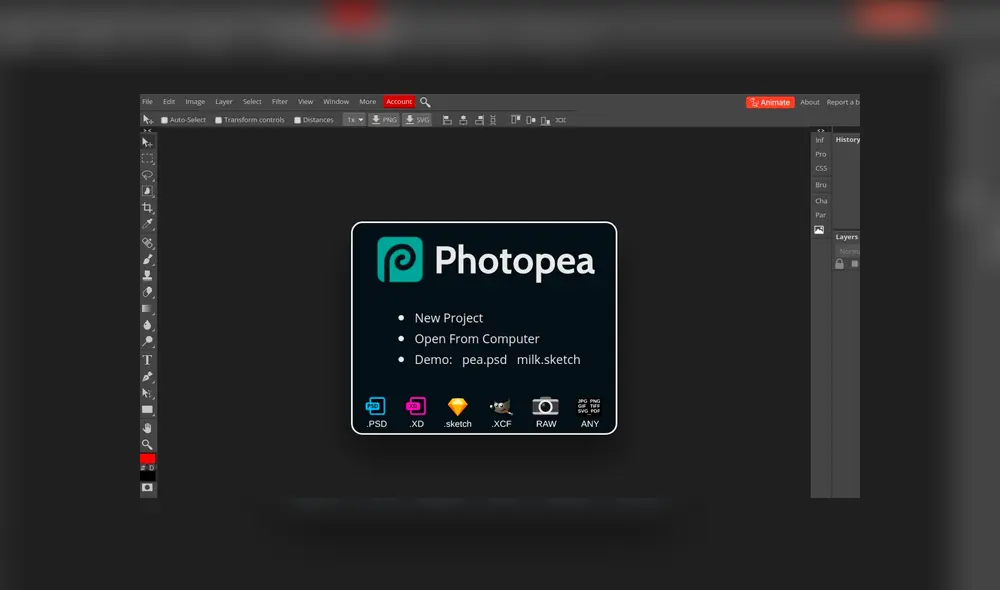Open the Filter menu
The width and height of the screenshot is (1000, 590).
pos(280,101)
